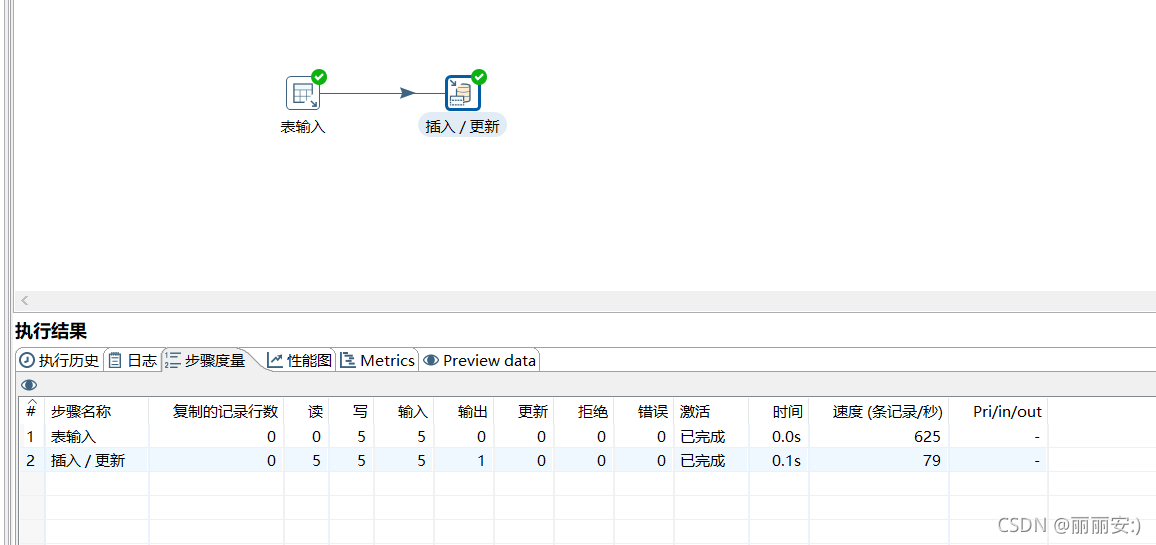Open the 性能图 tab
The width and height of the screenshot is (1156, 545).
pos(300,361)
